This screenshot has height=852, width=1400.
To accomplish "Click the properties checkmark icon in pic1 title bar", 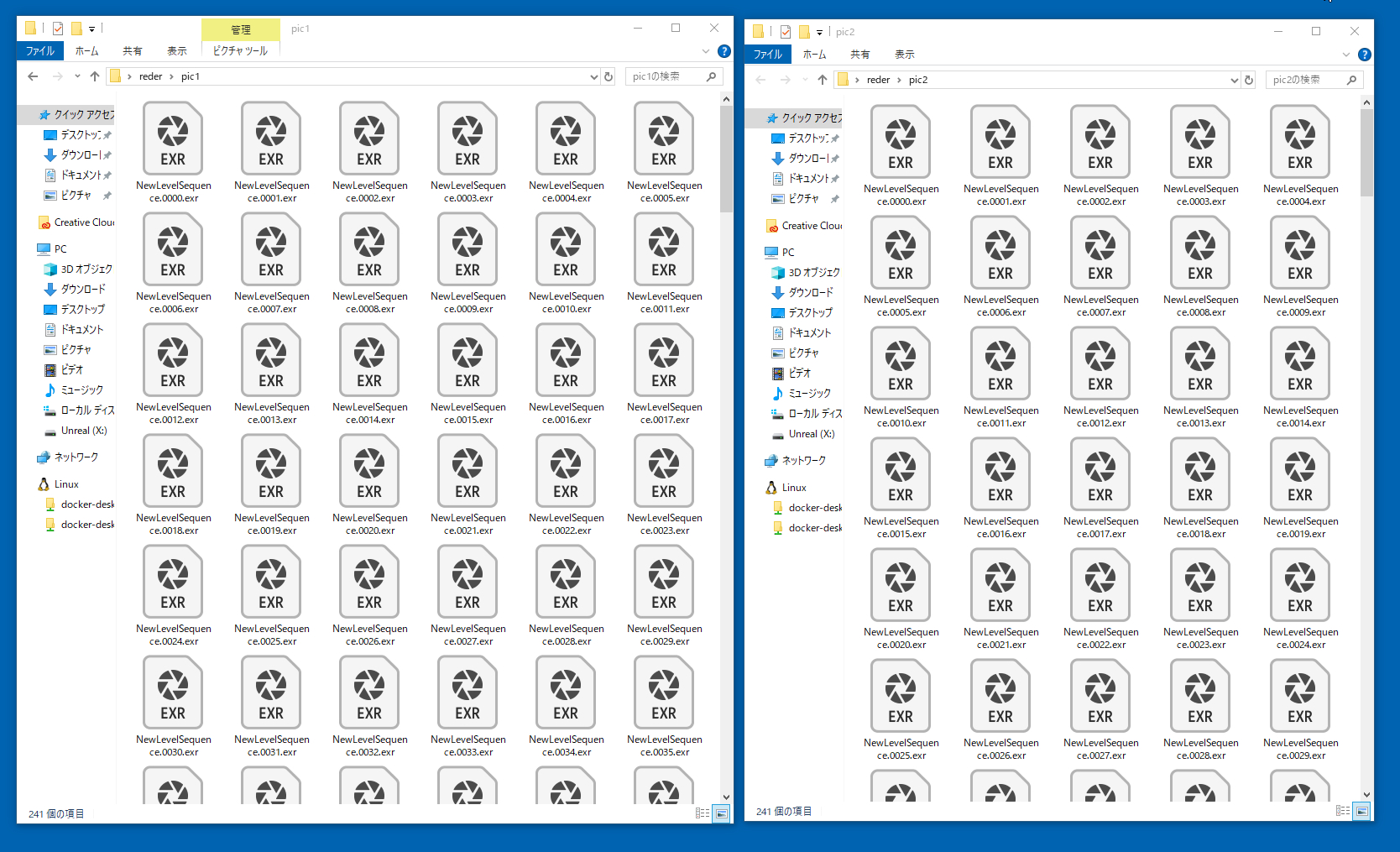I will pyautogui.click(x=58, y=29).
